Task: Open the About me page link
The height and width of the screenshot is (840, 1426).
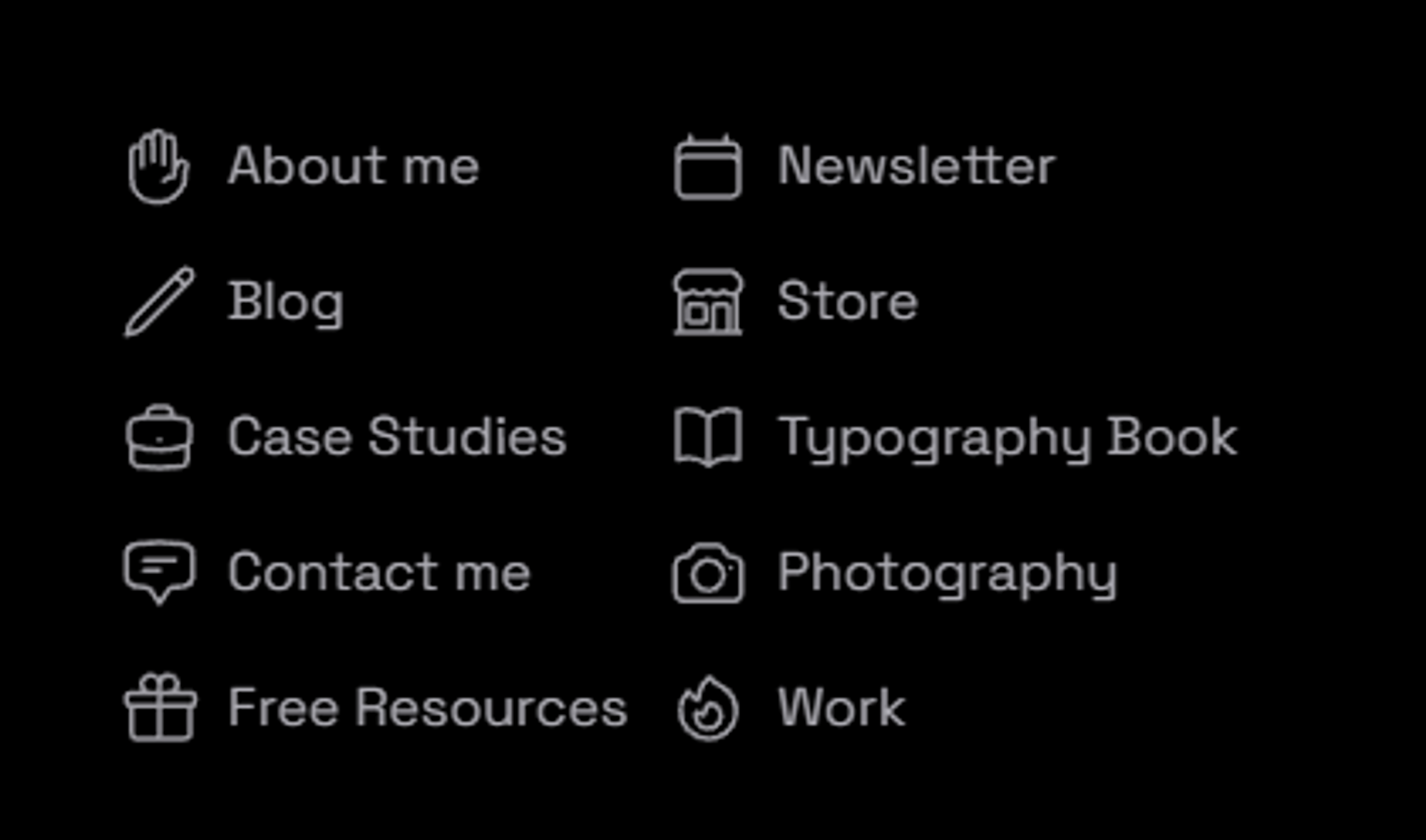Action: pos(354,165)
